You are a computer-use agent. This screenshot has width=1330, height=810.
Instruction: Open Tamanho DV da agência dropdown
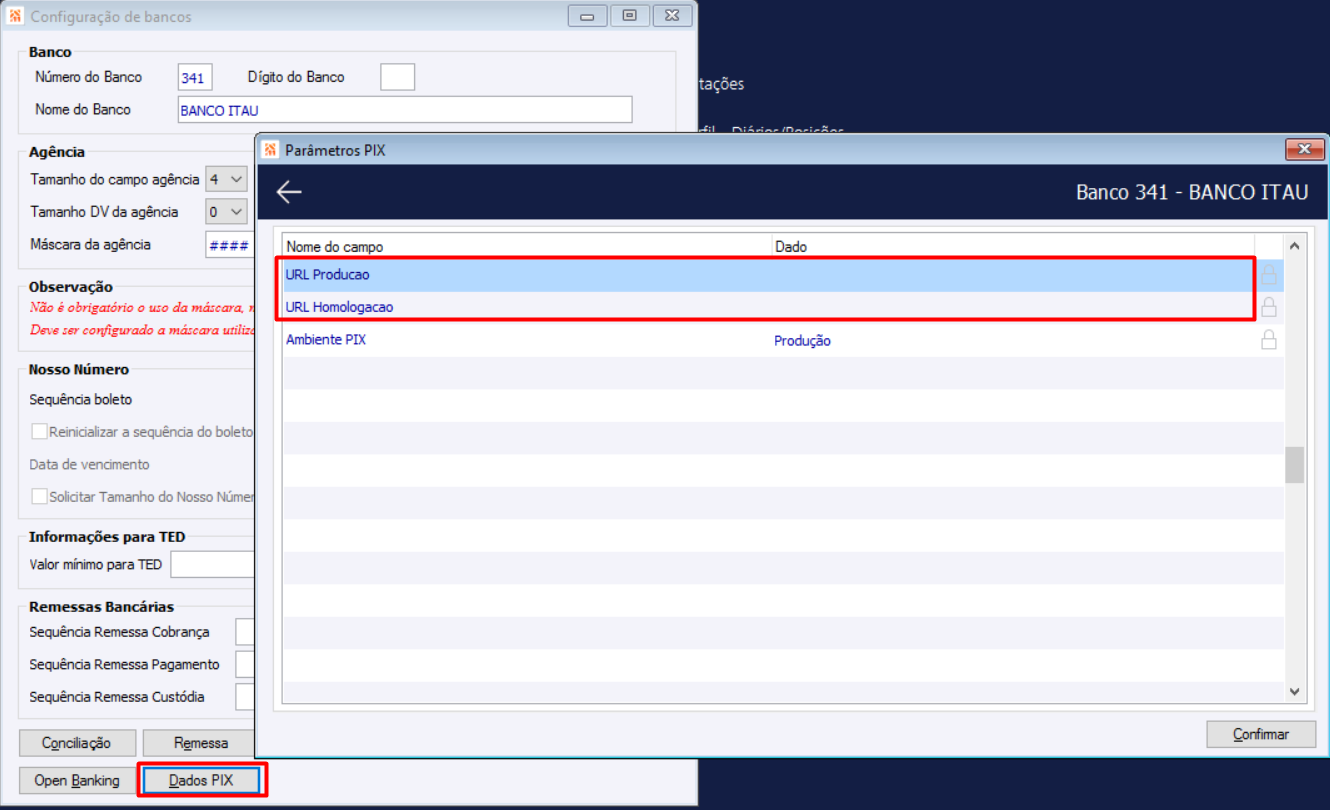(226, 212)
